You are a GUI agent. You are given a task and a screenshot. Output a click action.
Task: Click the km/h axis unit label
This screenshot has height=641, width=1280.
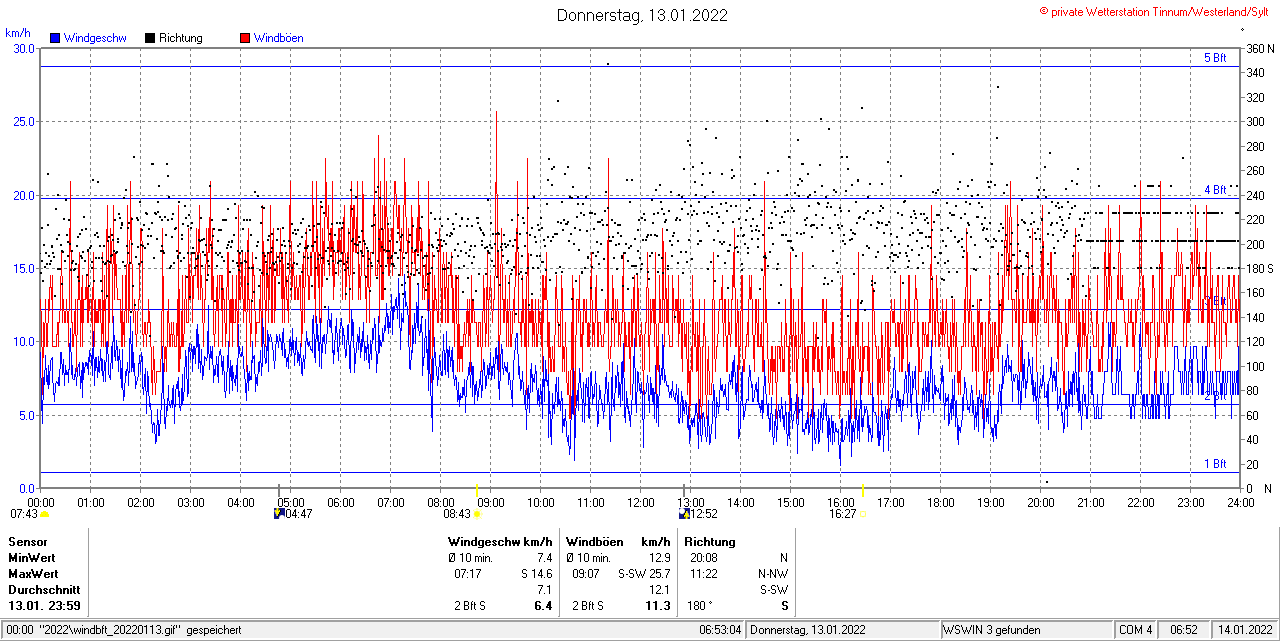pos(18,33)
